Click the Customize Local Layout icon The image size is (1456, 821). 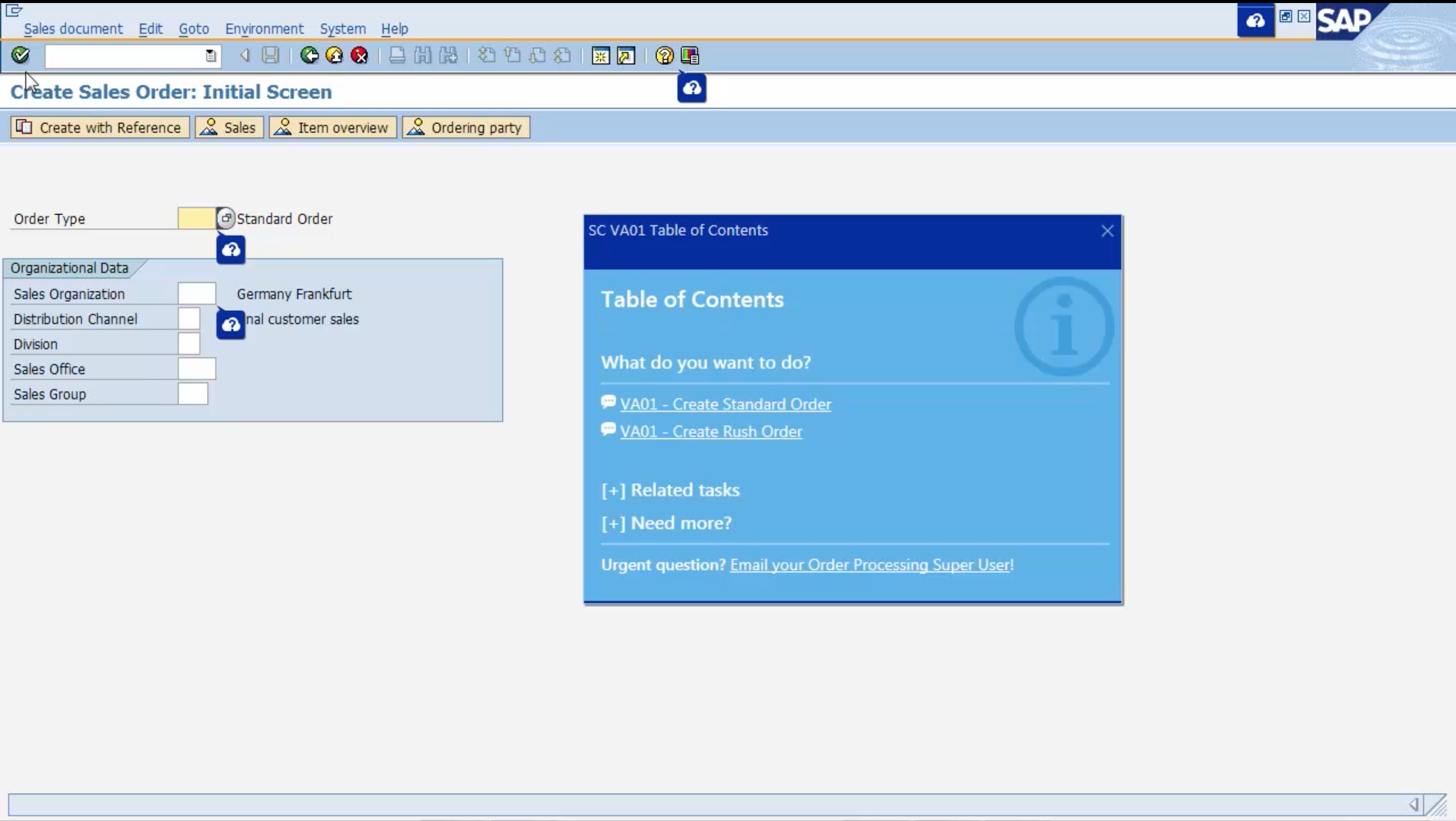pos(690,55)
